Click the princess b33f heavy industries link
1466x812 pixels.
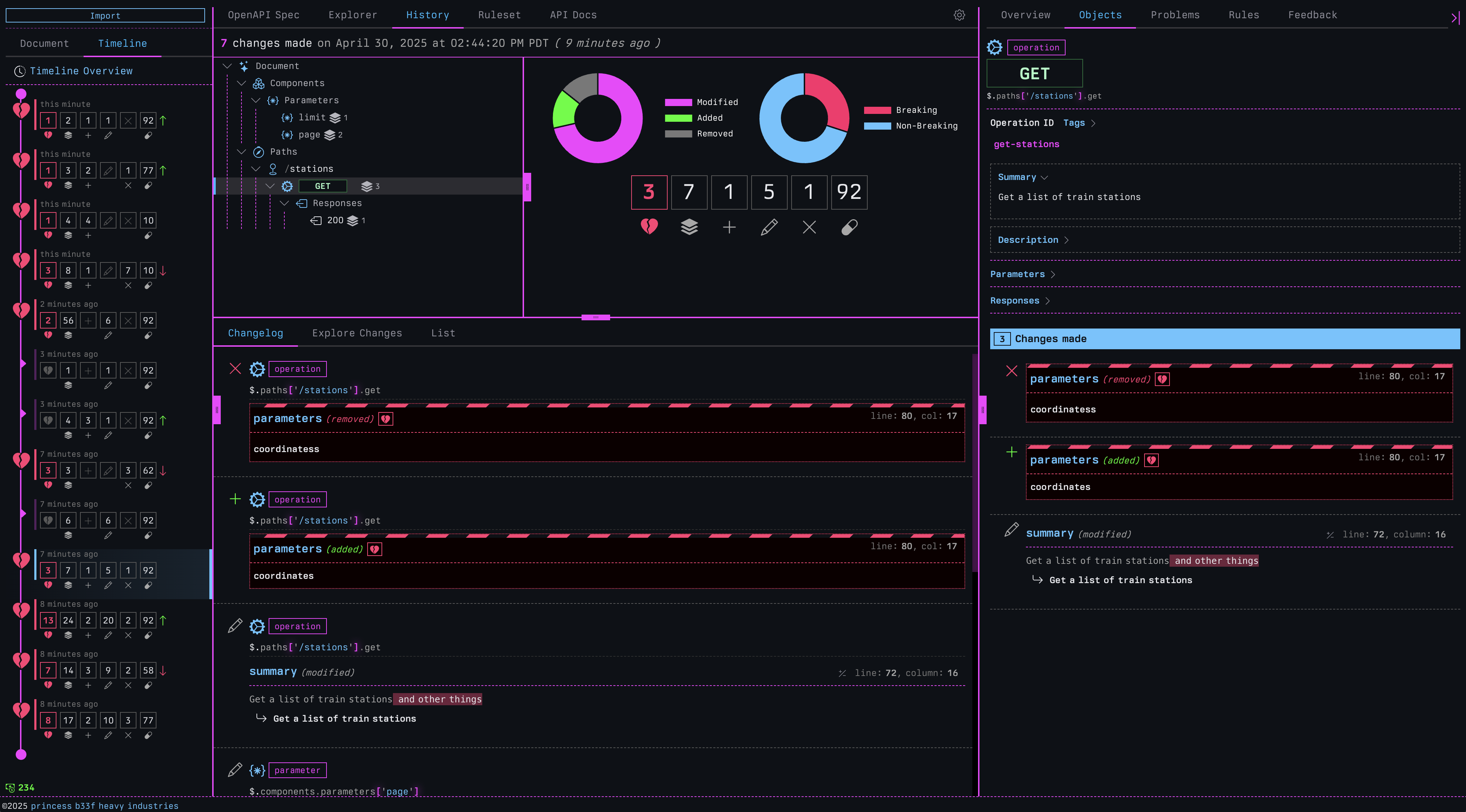[x=104, y=806]
